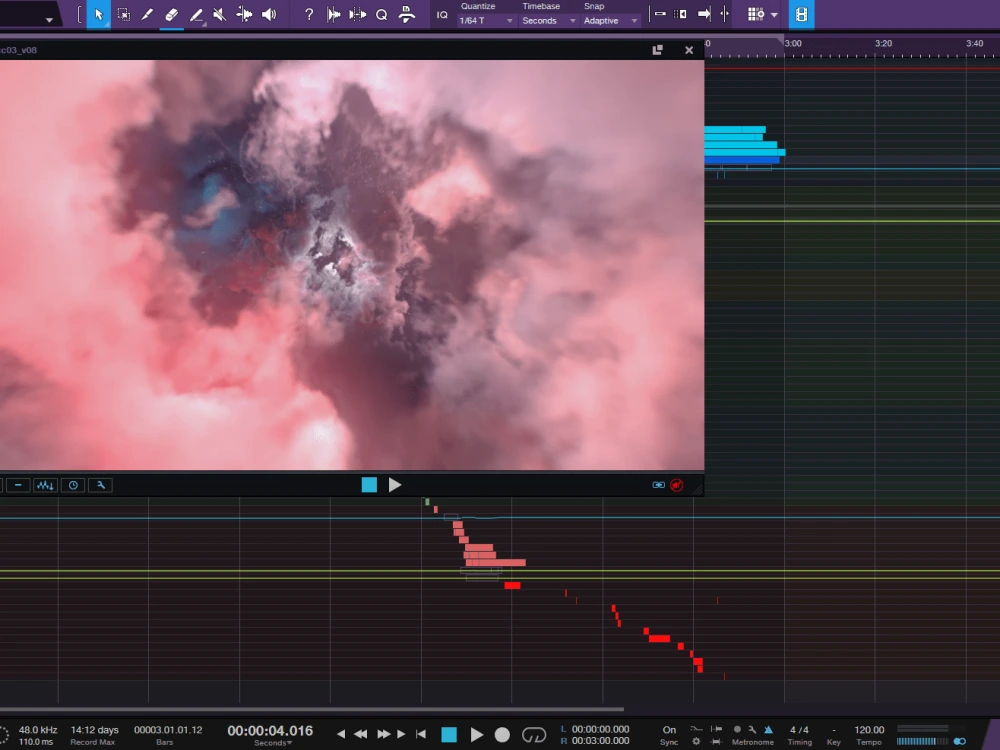This screenshot has height=750, width=1000.
Task: Toggle the precount dot icon above Metronome
Action: pyautogui.click(x=737, y=729)
